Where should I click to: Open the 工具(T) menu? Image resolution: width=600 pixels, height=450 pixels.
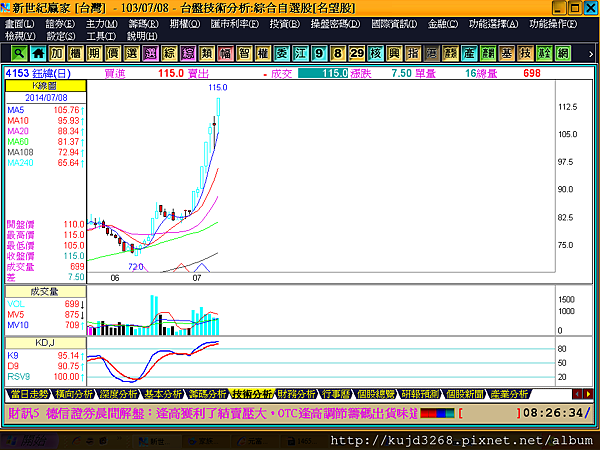click(x=101, y=36)
